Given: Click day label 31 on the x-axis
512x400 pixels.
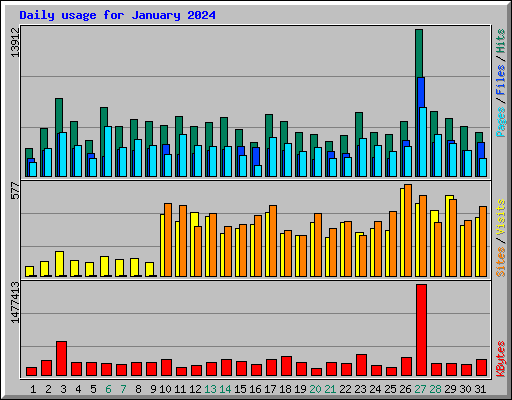Looking at the screenshot, I should (480, 389).
